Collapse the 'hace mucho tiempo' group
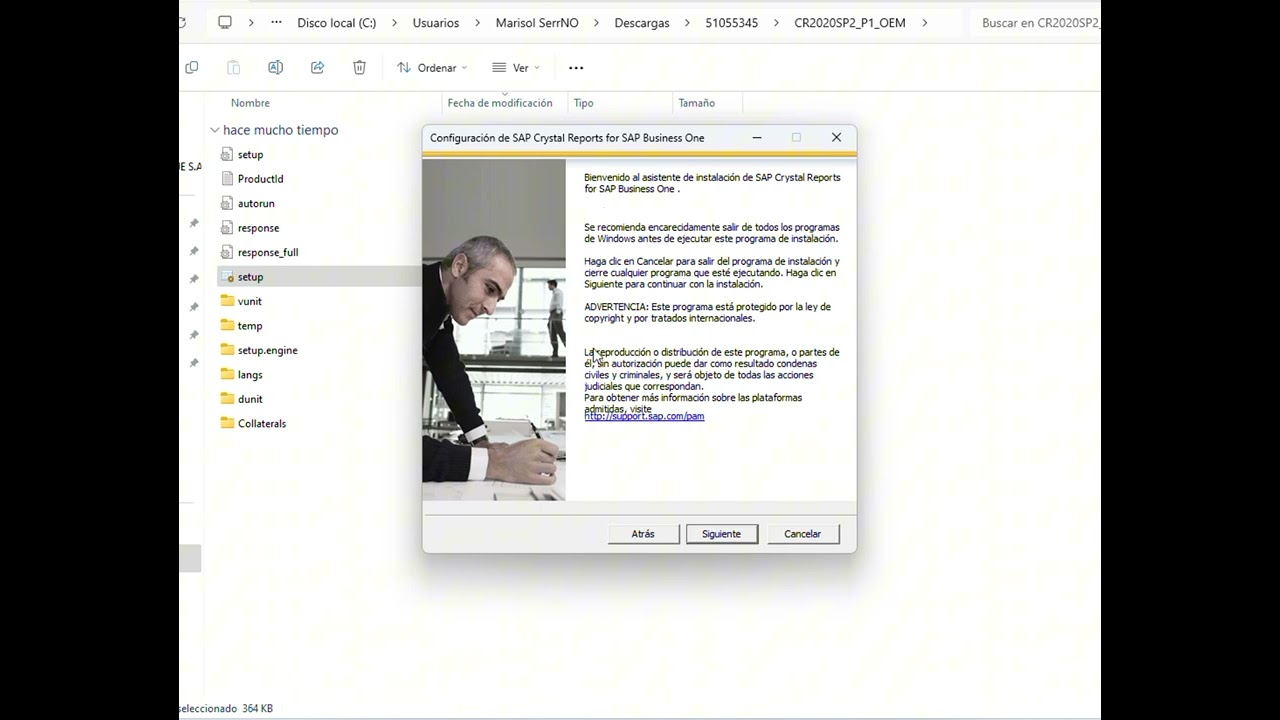The image size is (1280, 720). [214, 130]
